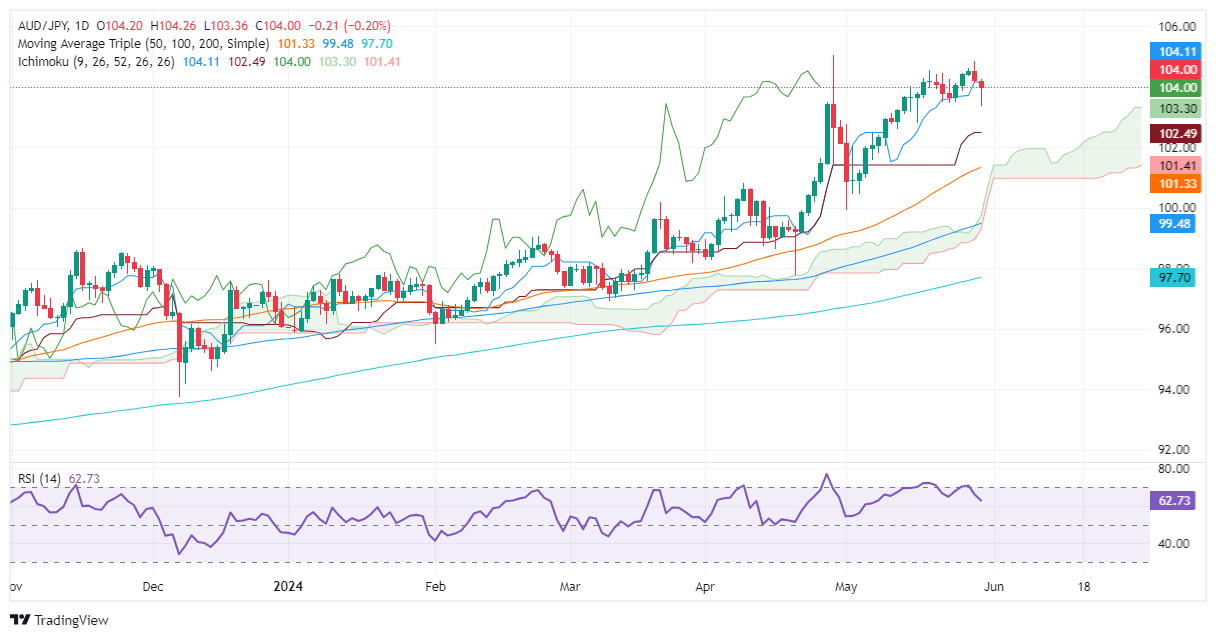
Task: Click the Jun label on time axis
Action: click(x=985, y=585)
